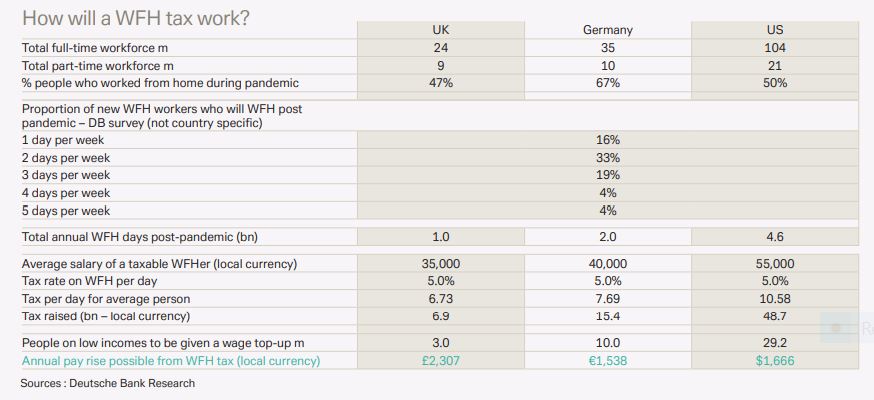Click the '3 days per week' row label
Image resolution: width=874 pixels, height=400 pixels.
[x=66, y=175]
